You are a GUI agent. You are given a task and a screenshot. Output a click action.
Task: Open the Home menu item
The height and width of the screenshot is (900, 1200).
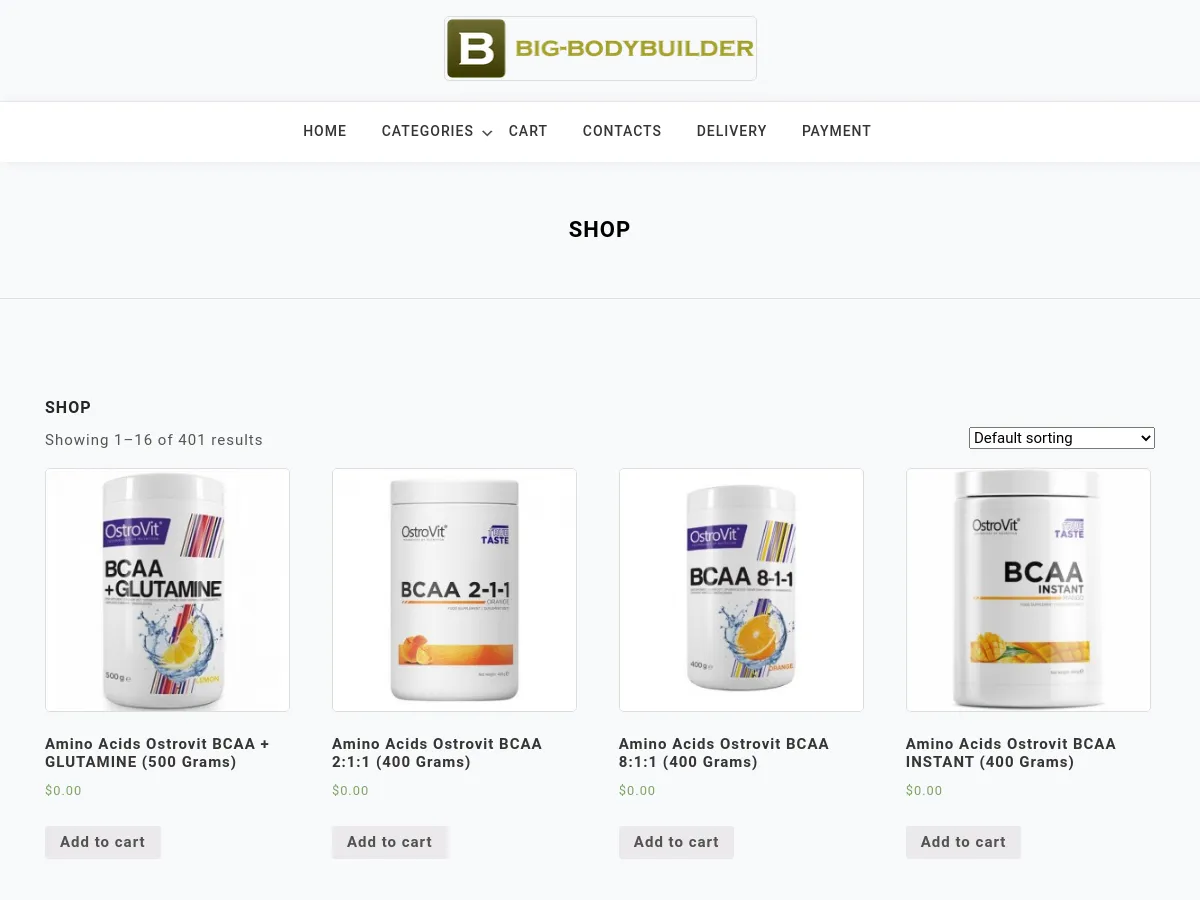pyautogui.click(x=325, y=131)
